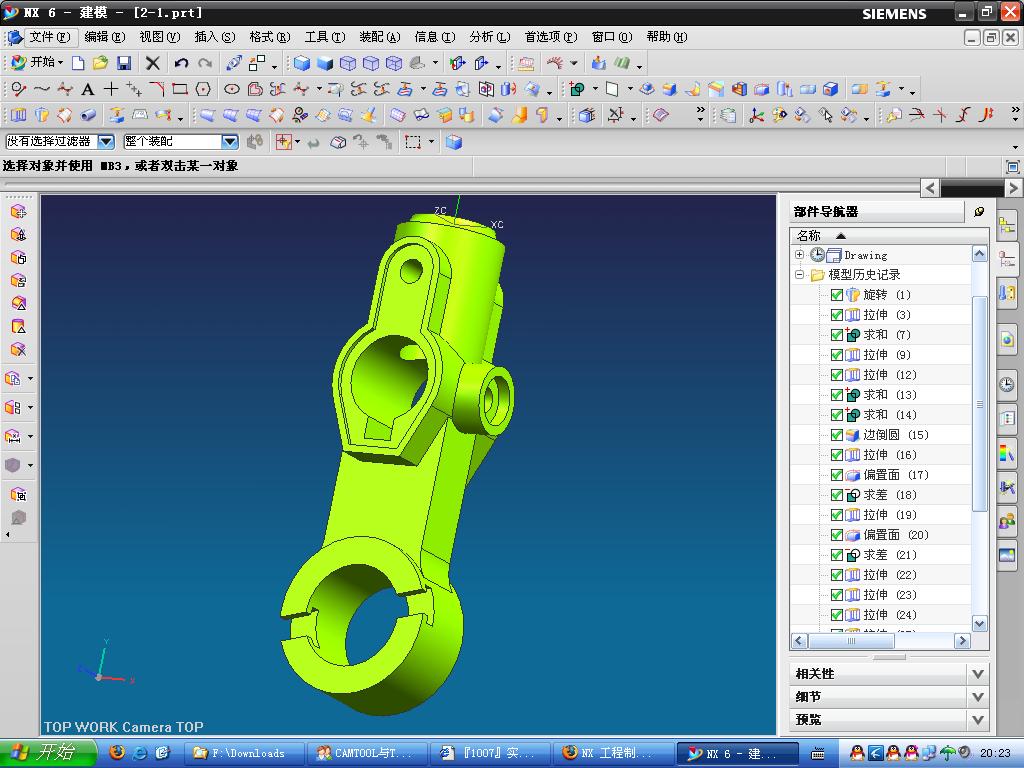1024x768 pixels.
Task: Select the Text 'A' curve tool
Action: click(88, 89)
